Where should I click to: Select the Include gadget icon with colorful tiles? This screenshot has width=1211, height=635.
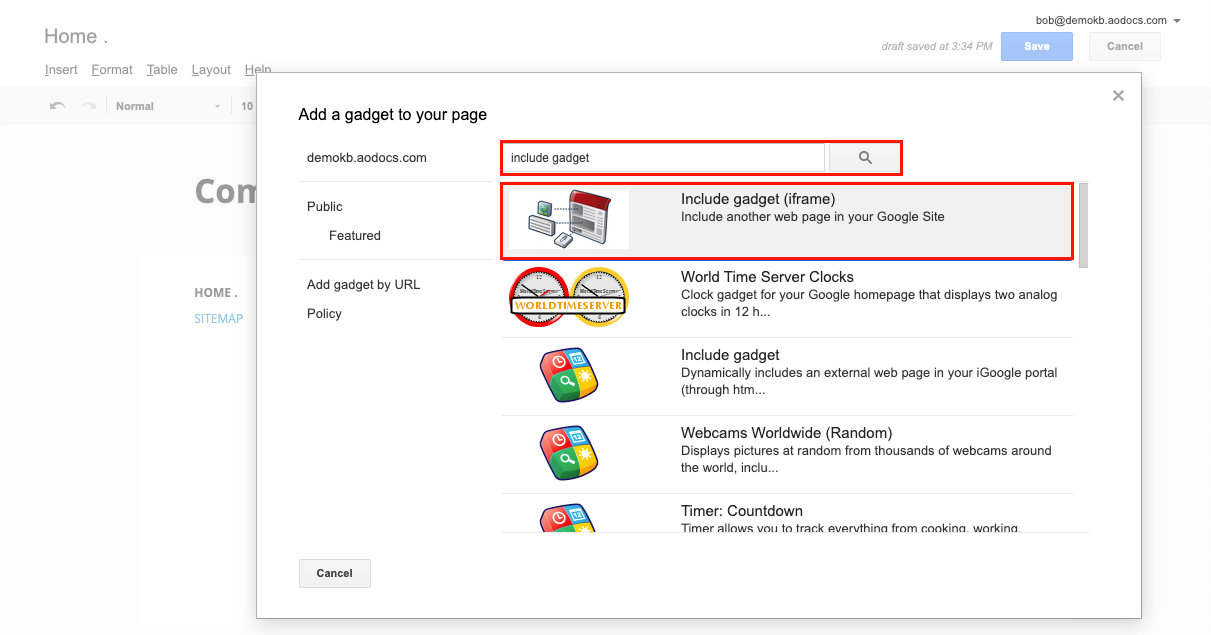[568, 375]
